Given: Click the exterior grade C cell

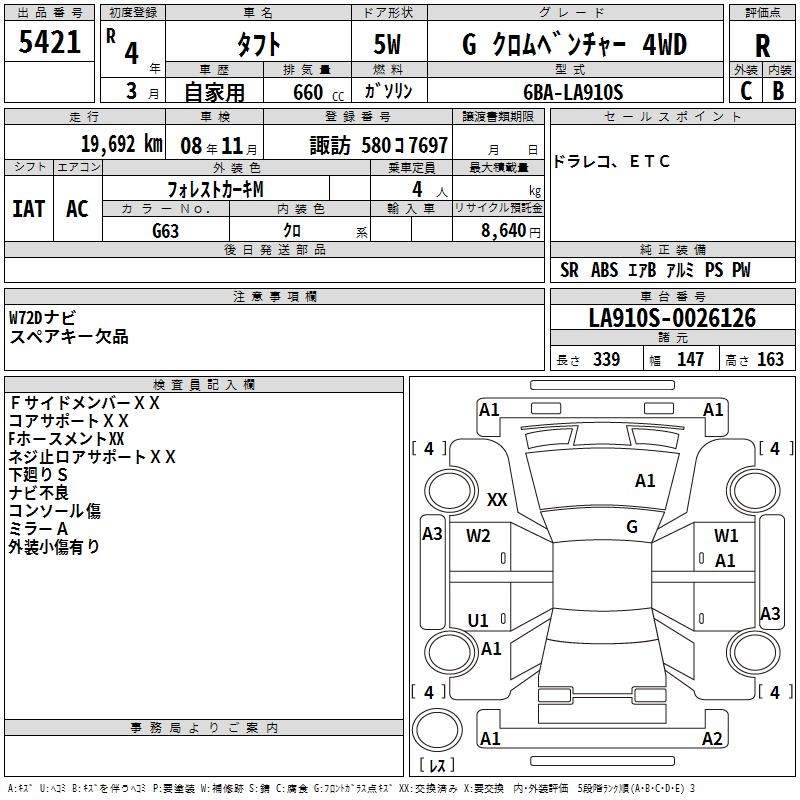Looking at the screenshot, I should pos(745,90).
